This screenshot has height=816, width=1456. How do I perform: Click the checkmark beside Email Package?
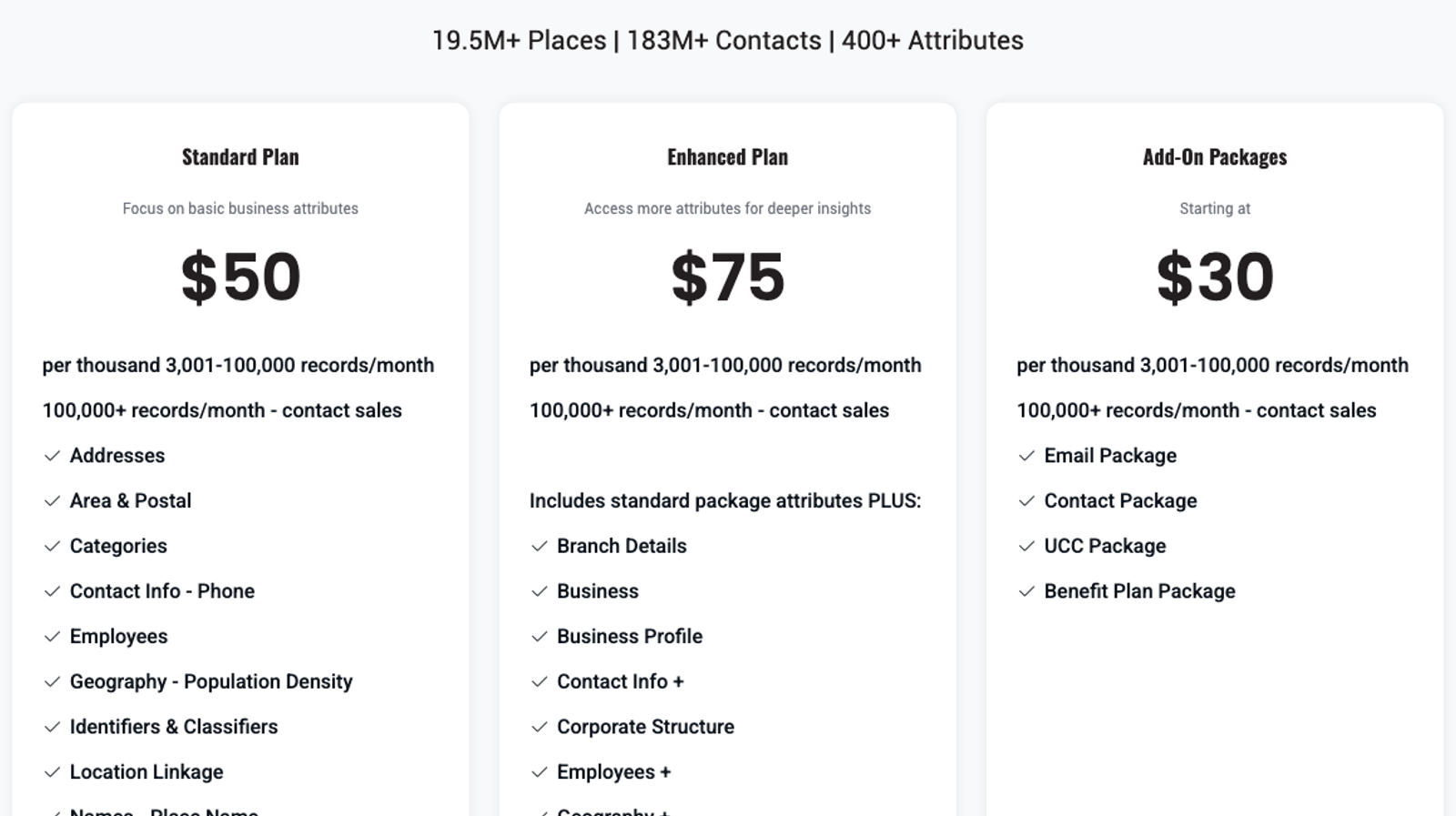pos(1026,456)
